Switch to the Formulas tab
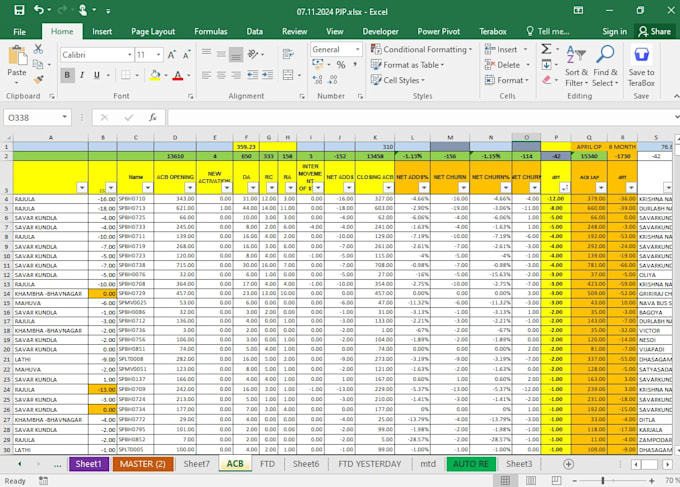 pos(211,32)
